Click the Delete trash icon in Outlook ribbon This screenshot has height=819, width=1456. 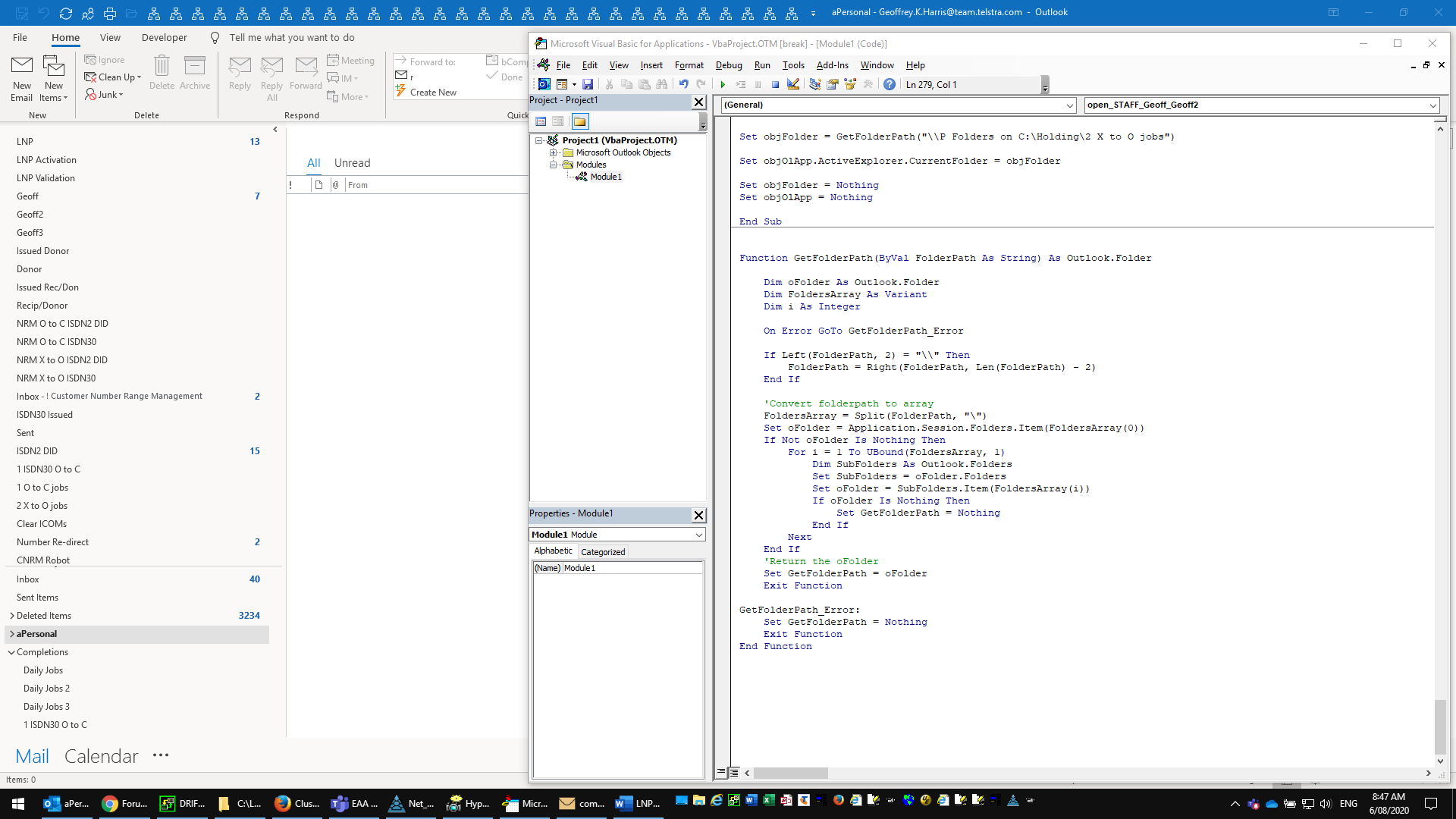click(162, 73)
